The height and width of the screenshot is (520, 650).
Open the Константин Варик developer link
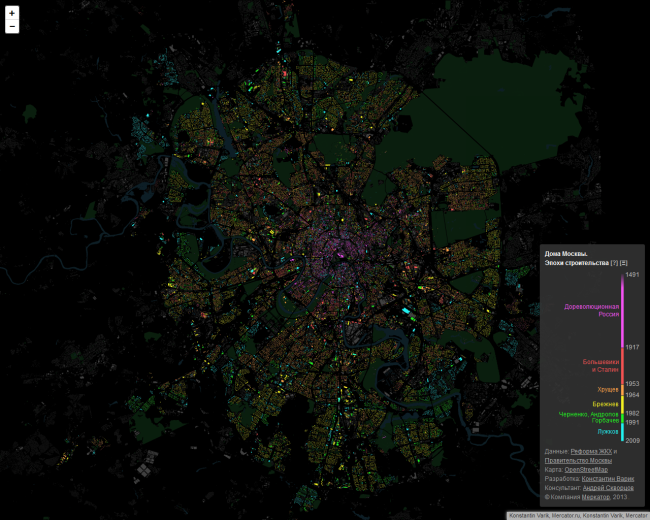point(609,478)
